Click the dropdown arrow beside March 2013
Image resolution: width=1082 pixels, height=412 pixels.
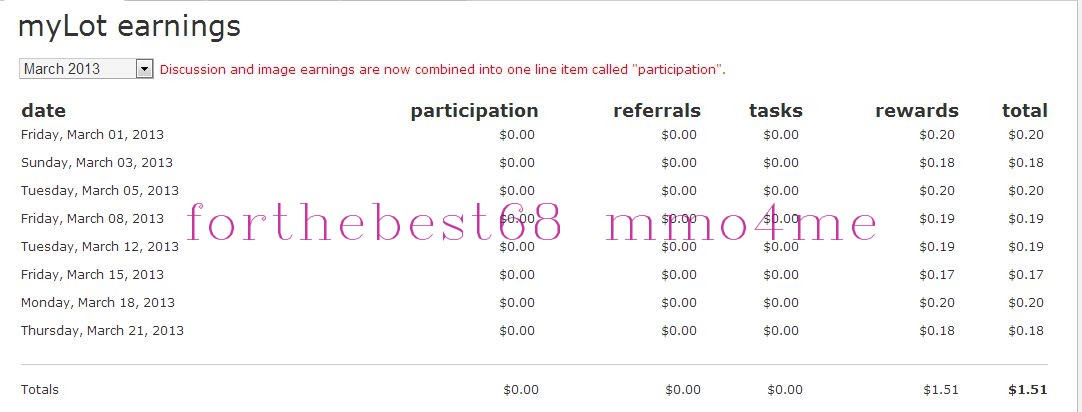[x=144, y=69]
